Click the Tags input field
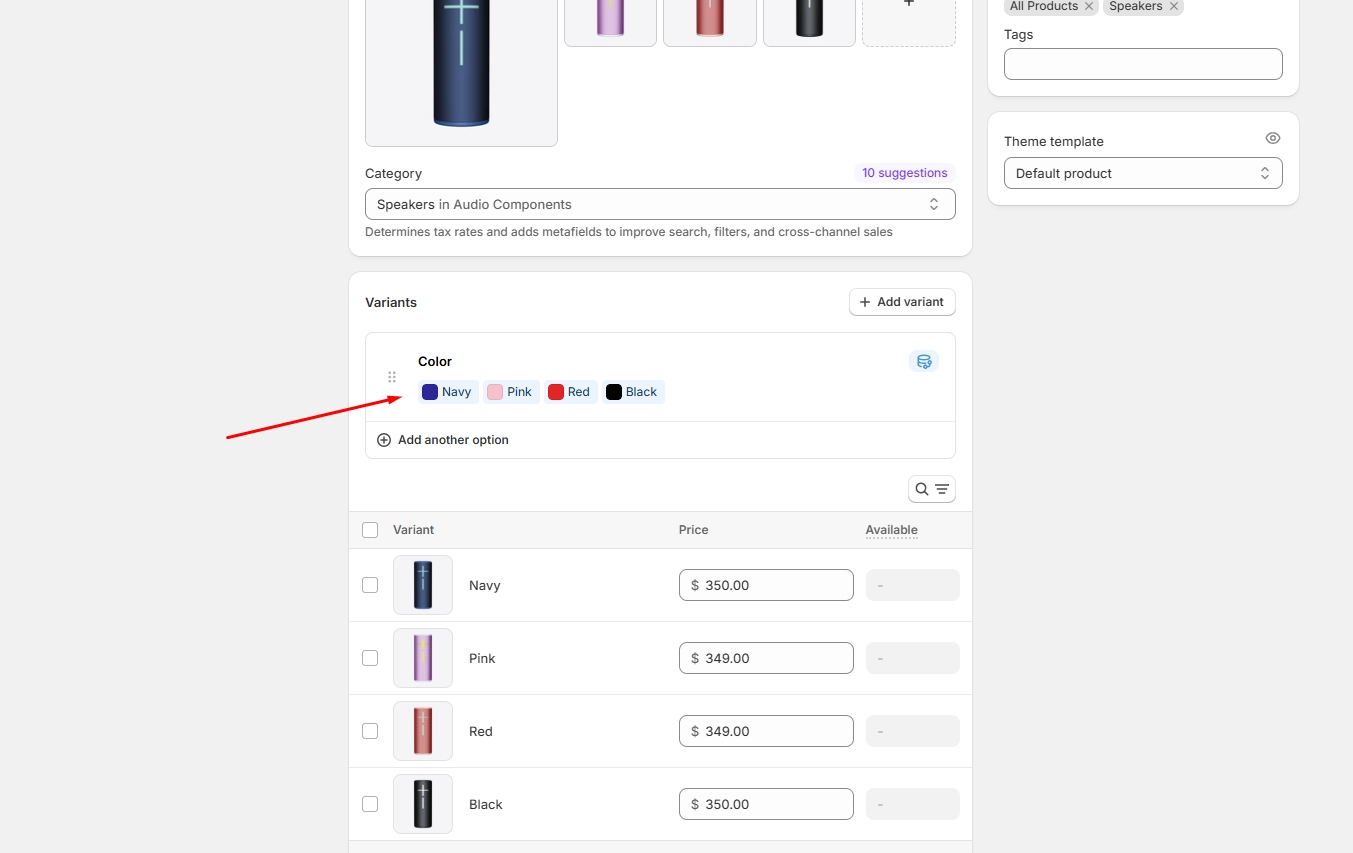1353x853 pixels. click(1142, 64)
